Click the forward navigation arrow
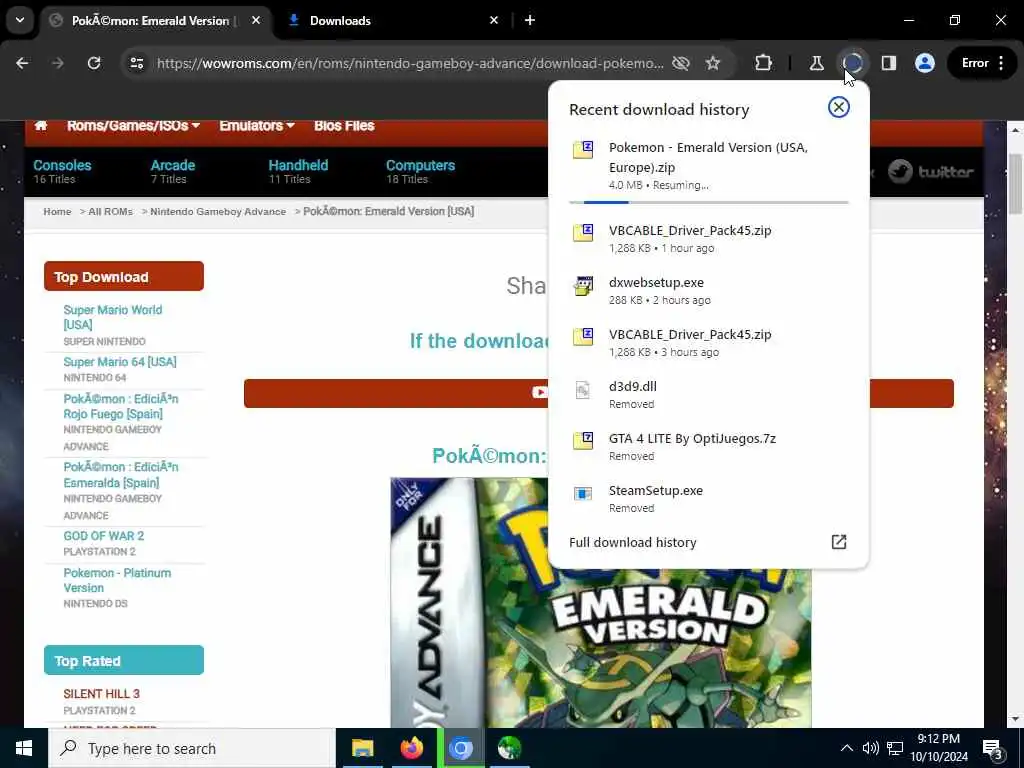This screenshot has width=1024, height=768. click(x=57, y=63)
